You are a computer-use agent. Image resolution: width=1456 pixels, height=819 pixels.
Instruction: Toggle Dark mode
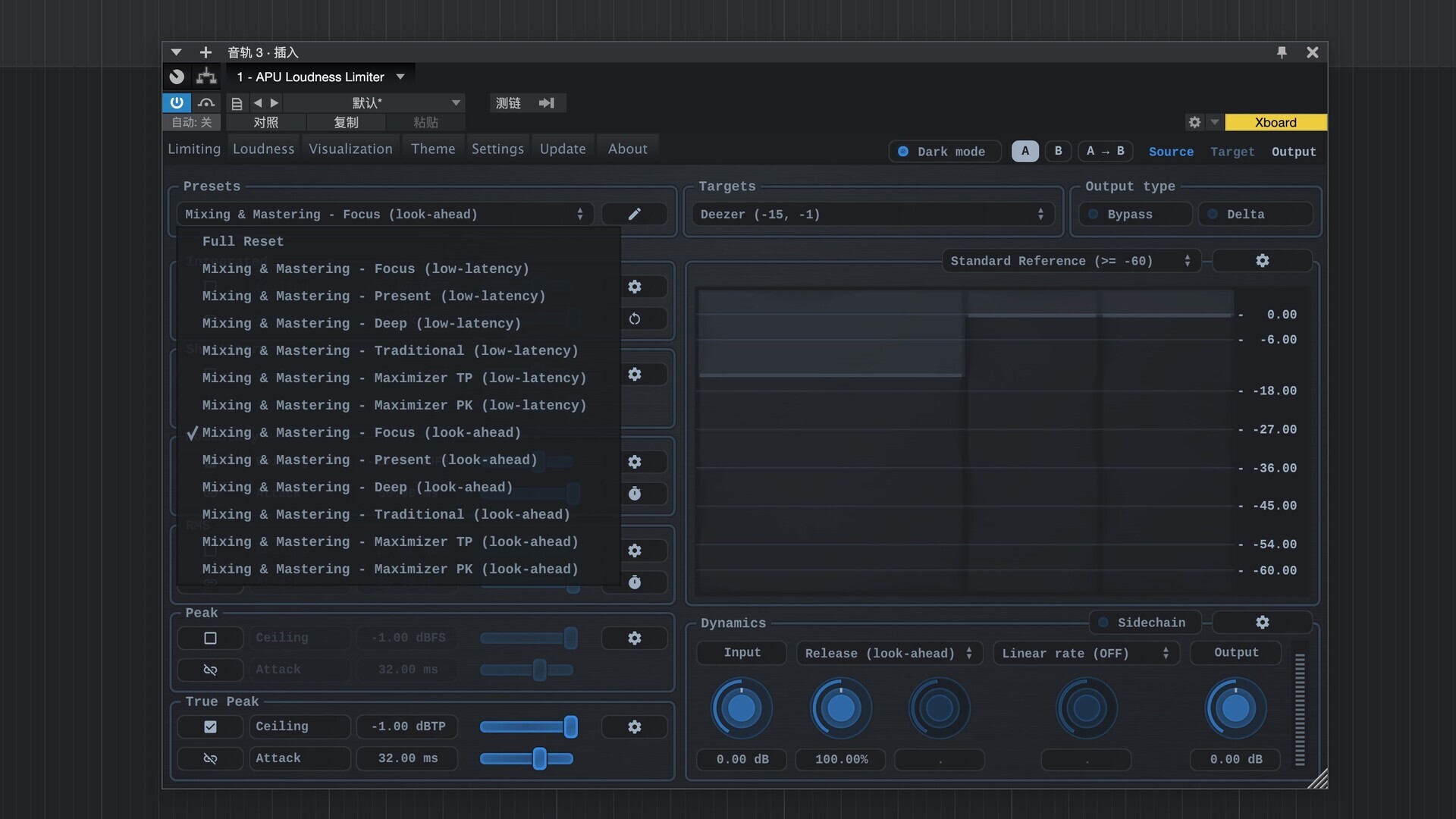tap(944, 152)
